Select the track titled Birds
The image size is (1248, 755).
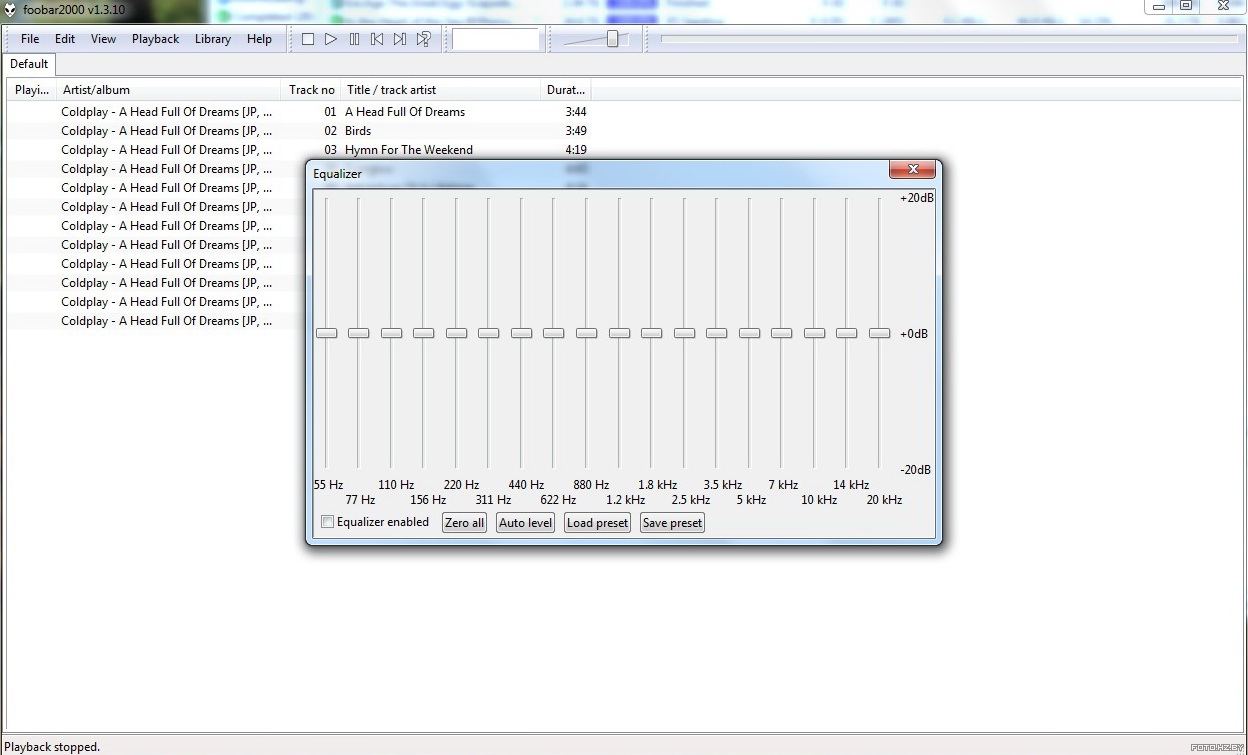pyautogui.click(x=358, y=131)
